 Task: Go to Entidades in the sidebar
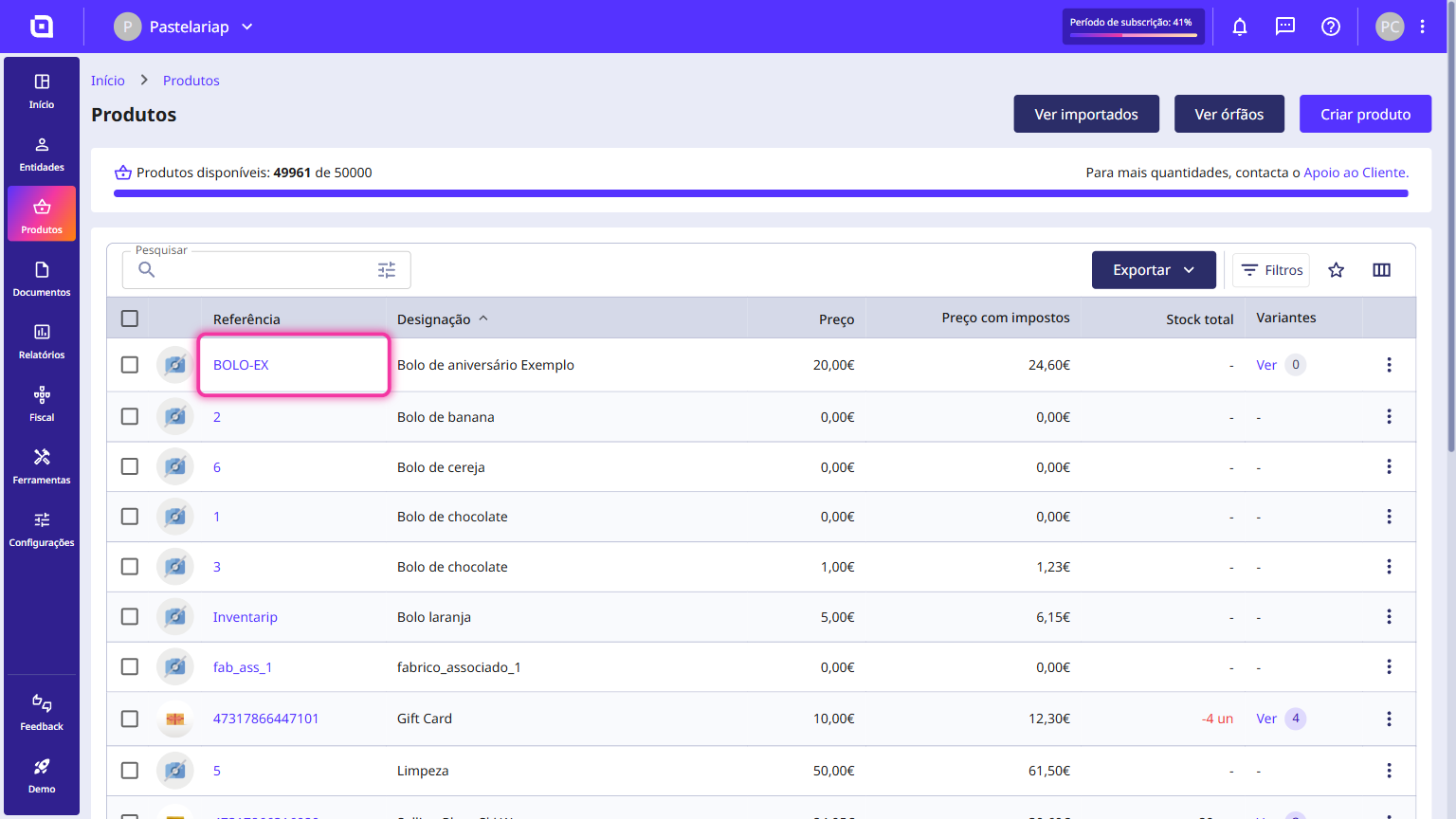[42, 154]
